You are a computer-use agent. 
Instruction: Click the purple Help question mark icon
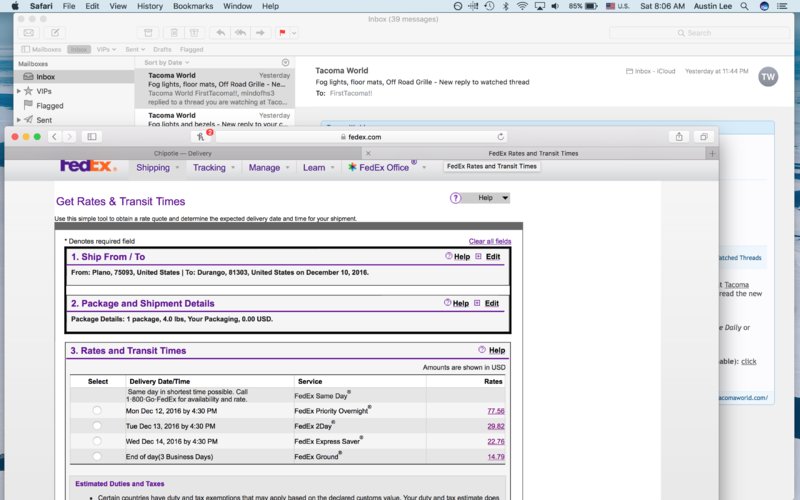click(x=455, y=198)
